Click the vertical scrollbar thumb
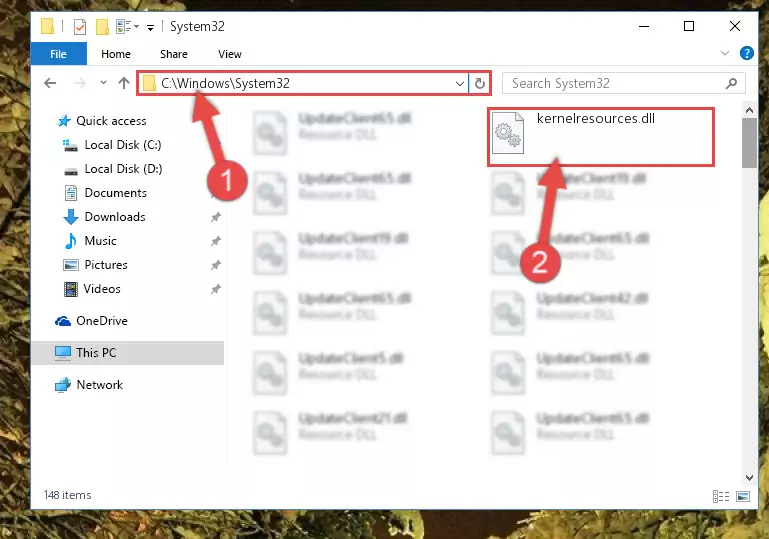 coord(749,143)
